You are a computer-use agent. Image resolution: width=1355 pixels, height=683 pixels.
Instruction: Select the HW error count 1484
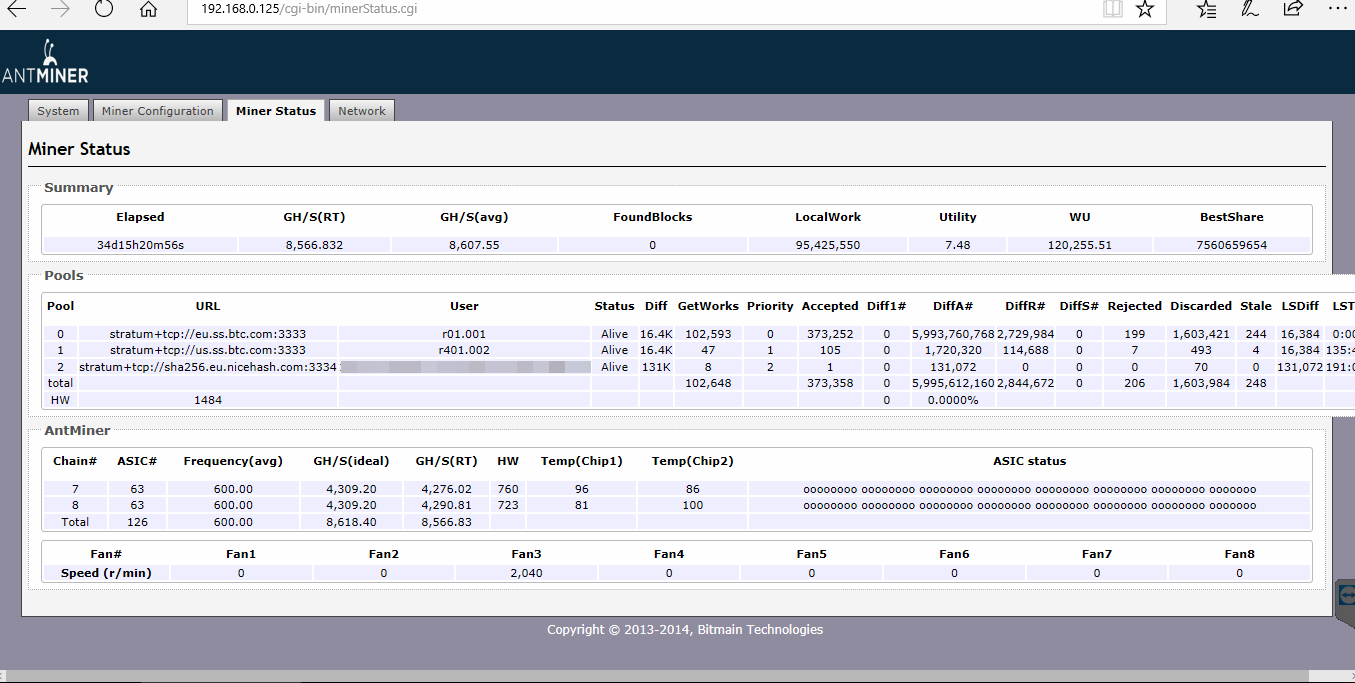208,400
